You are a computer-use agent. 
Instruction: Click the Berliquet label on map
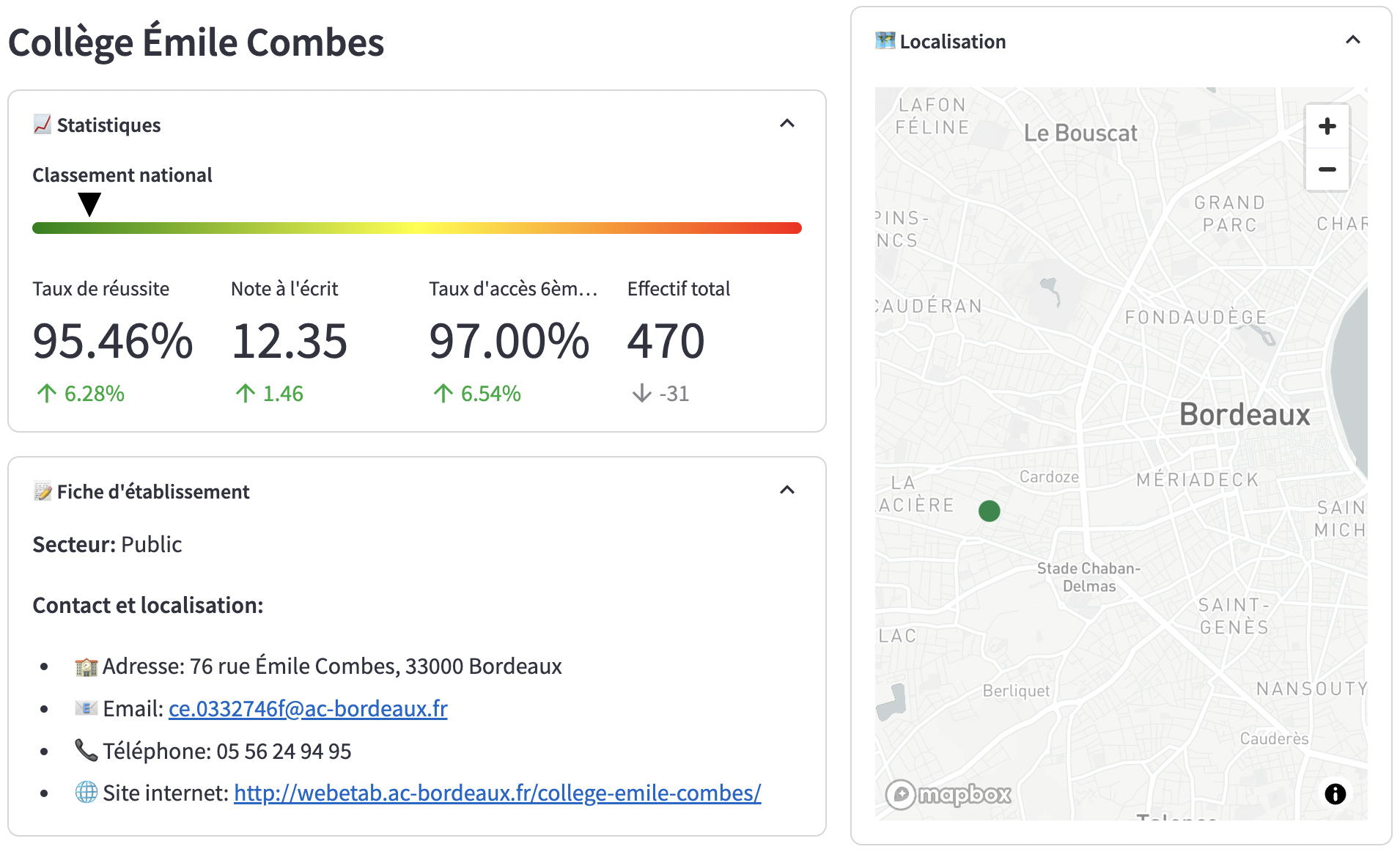[1016, 691]
